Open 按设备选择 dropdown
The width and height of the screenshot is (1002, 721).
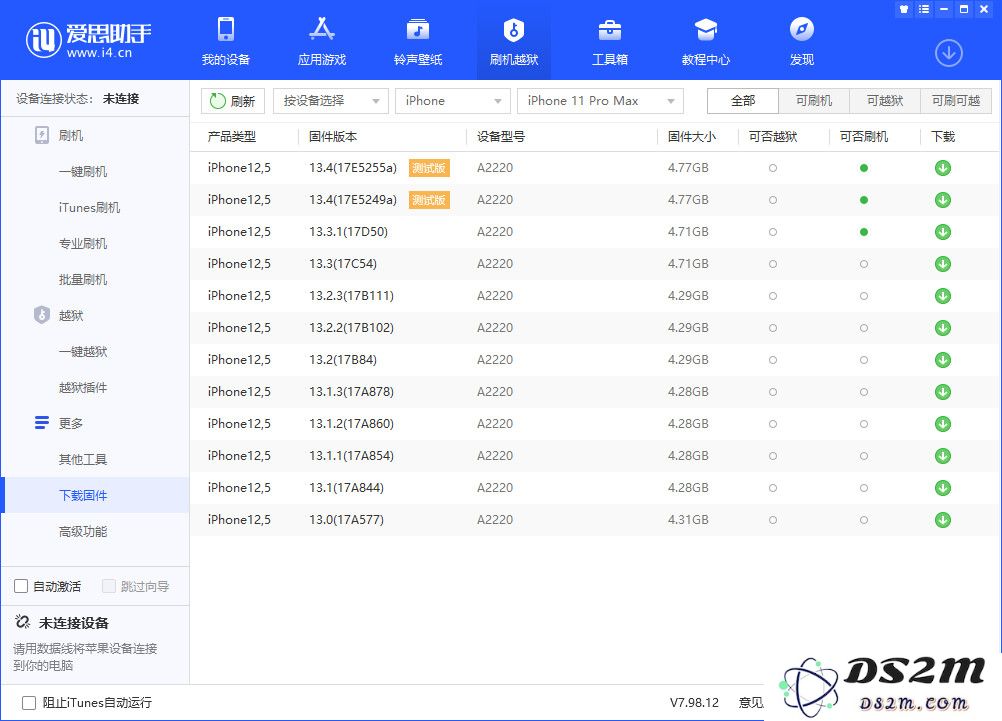pyautogui.click(x=330, y=101)
